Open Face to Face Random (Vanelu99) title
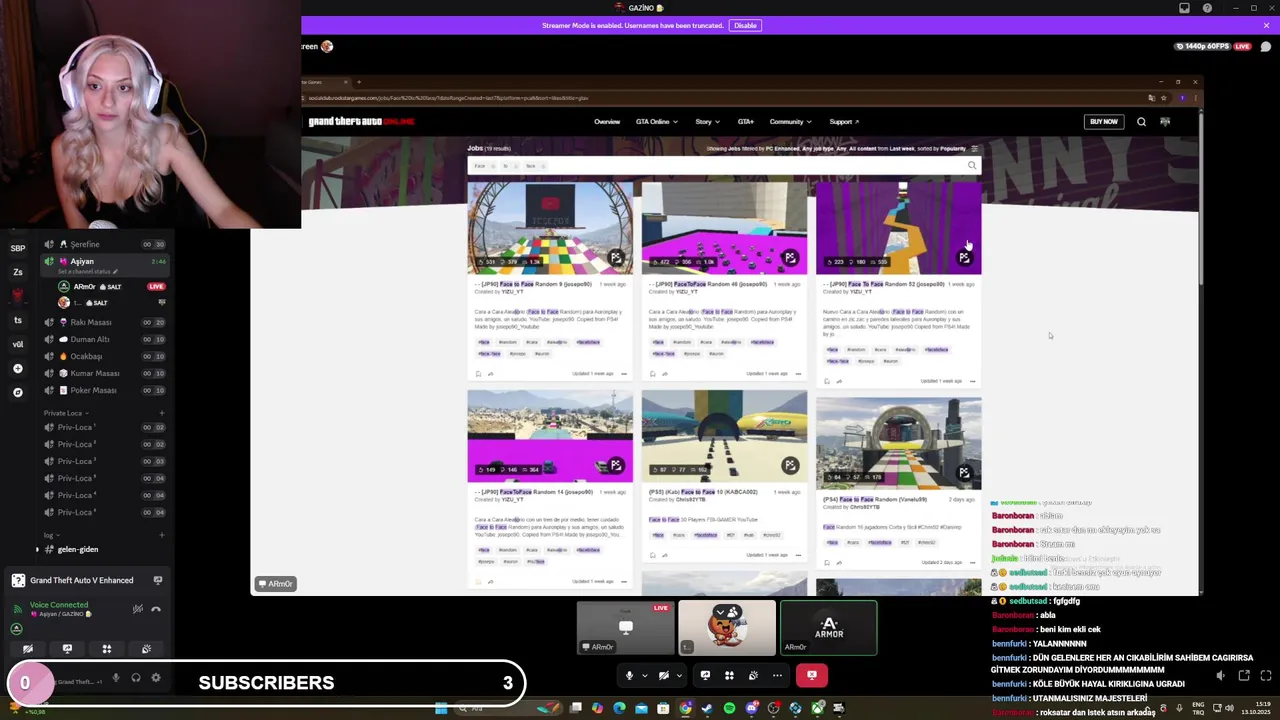 click(x=875, y=499)
